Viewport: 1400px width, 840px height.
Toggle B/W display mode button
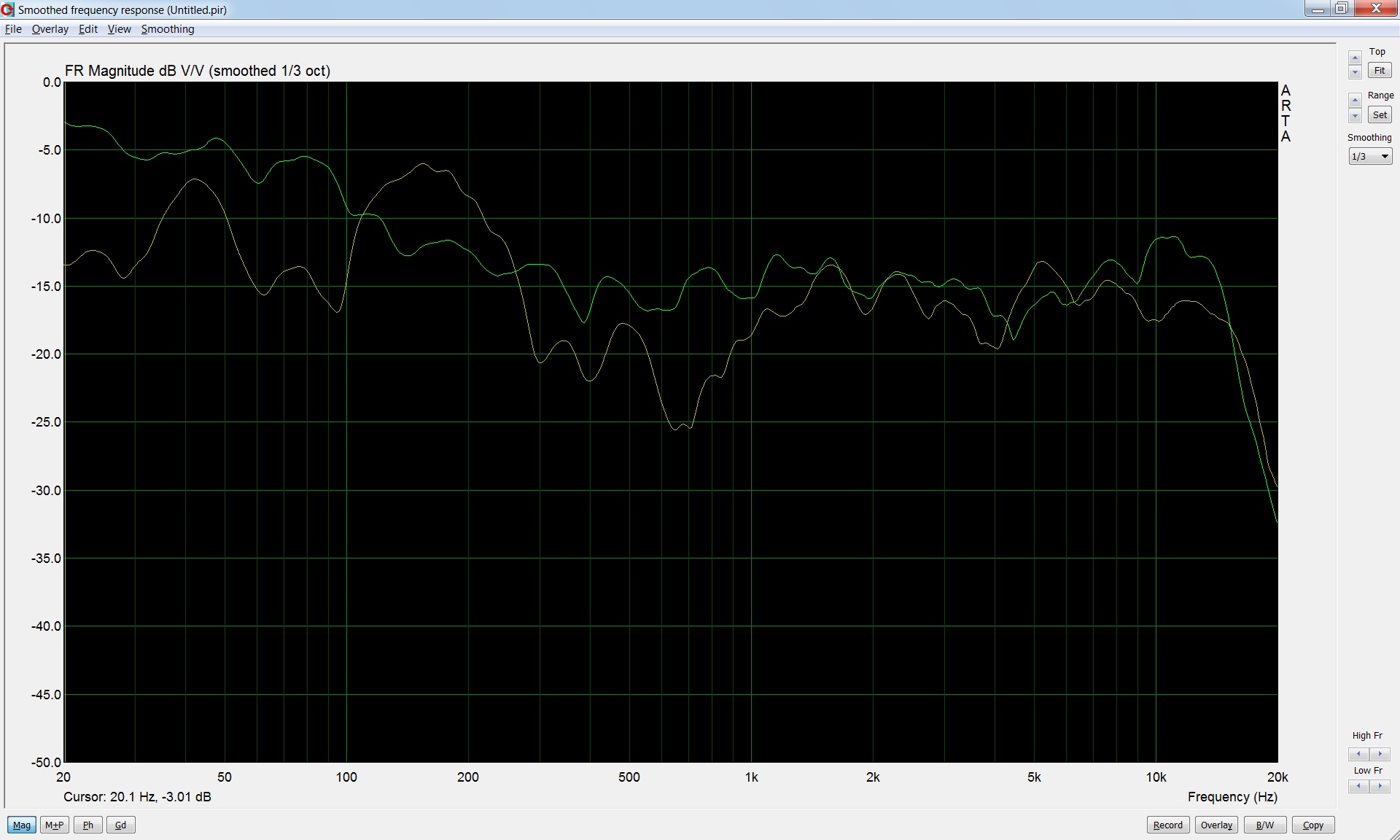point(1264,825)
